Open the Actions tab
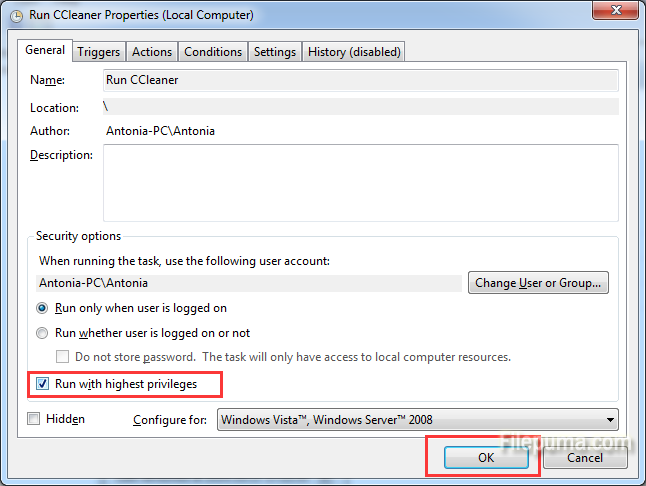646x486 pixels. 152,52
